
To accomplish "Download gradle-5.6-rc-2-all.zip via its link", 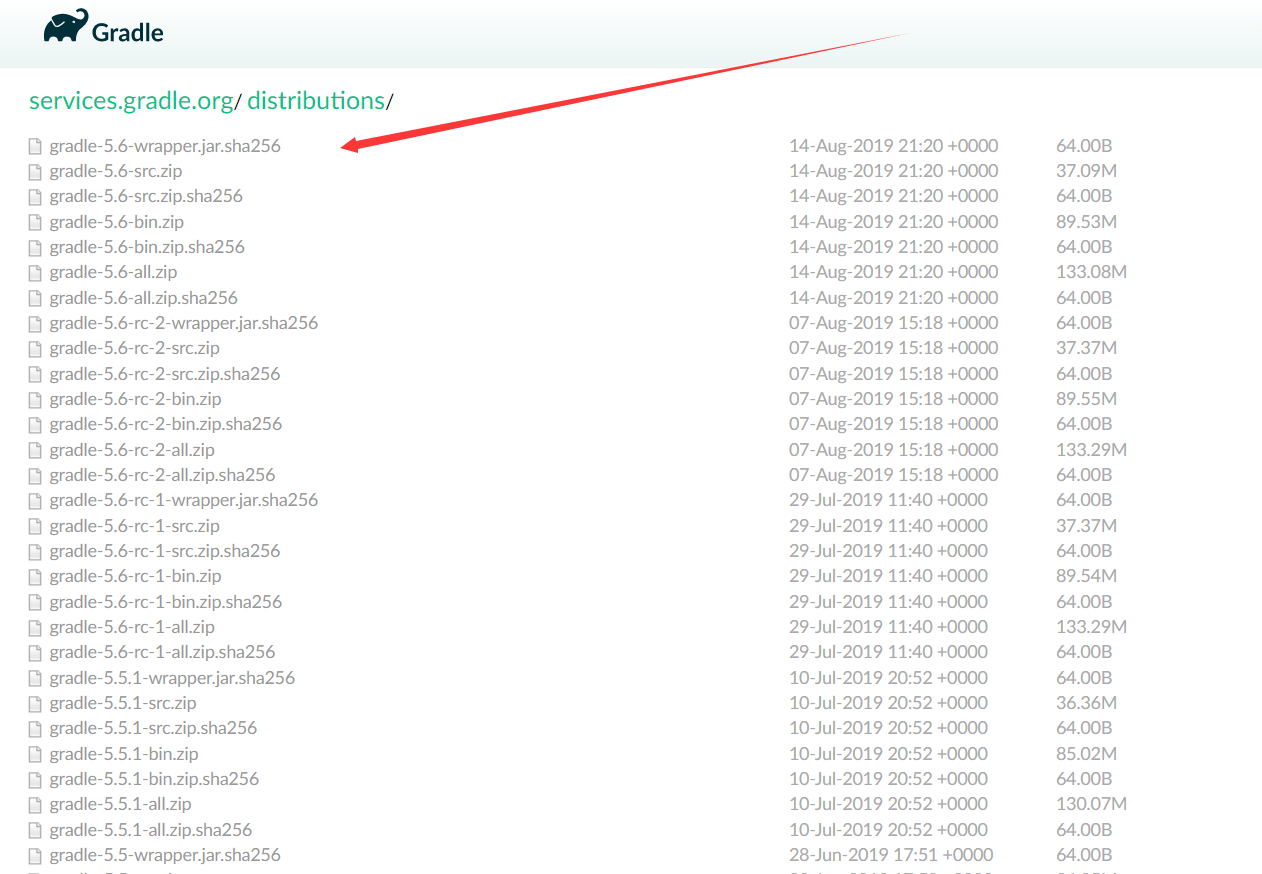I will [x=132, y=450].
